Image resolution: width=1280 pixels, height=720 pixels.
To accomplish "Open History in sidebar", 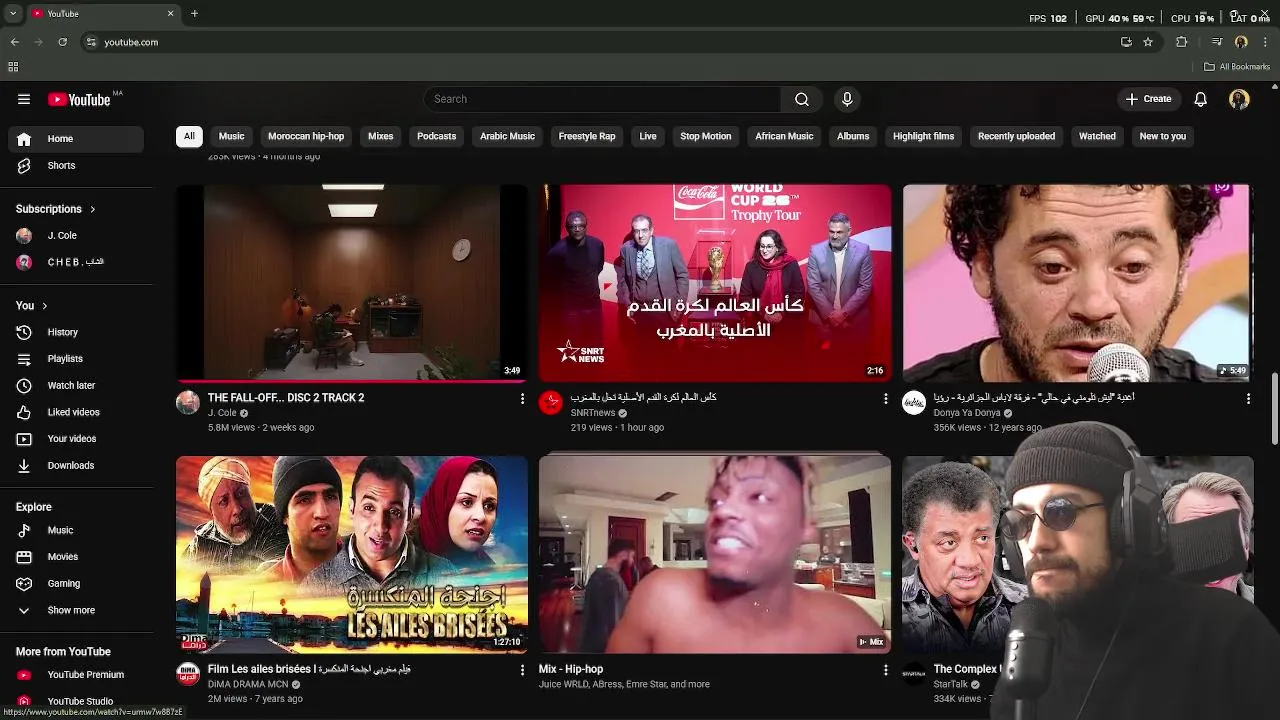I will [76, 332].
